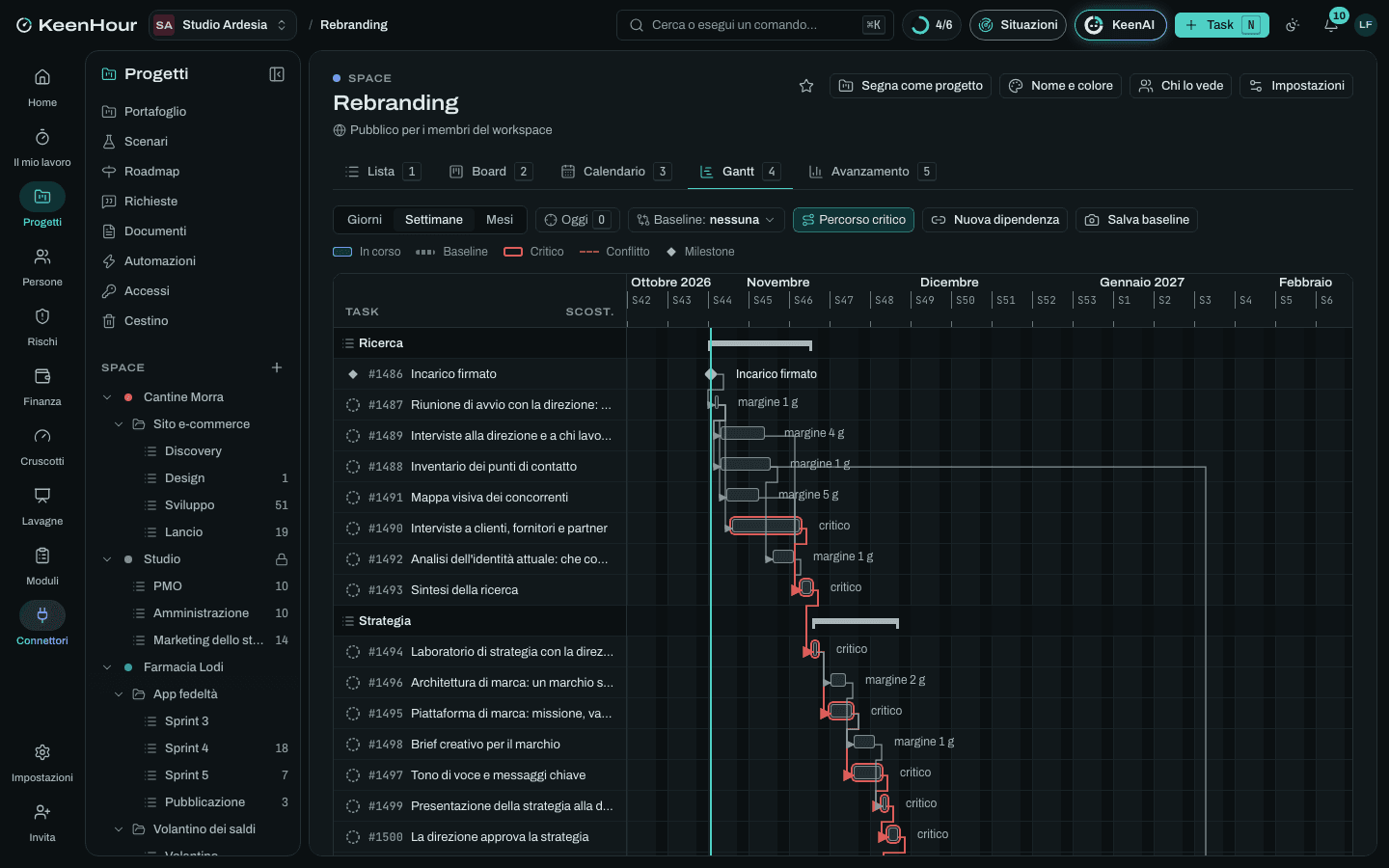The image size is (1389, 868).
Task: Switch to the Calendario tab
Action: pos(615,172)
